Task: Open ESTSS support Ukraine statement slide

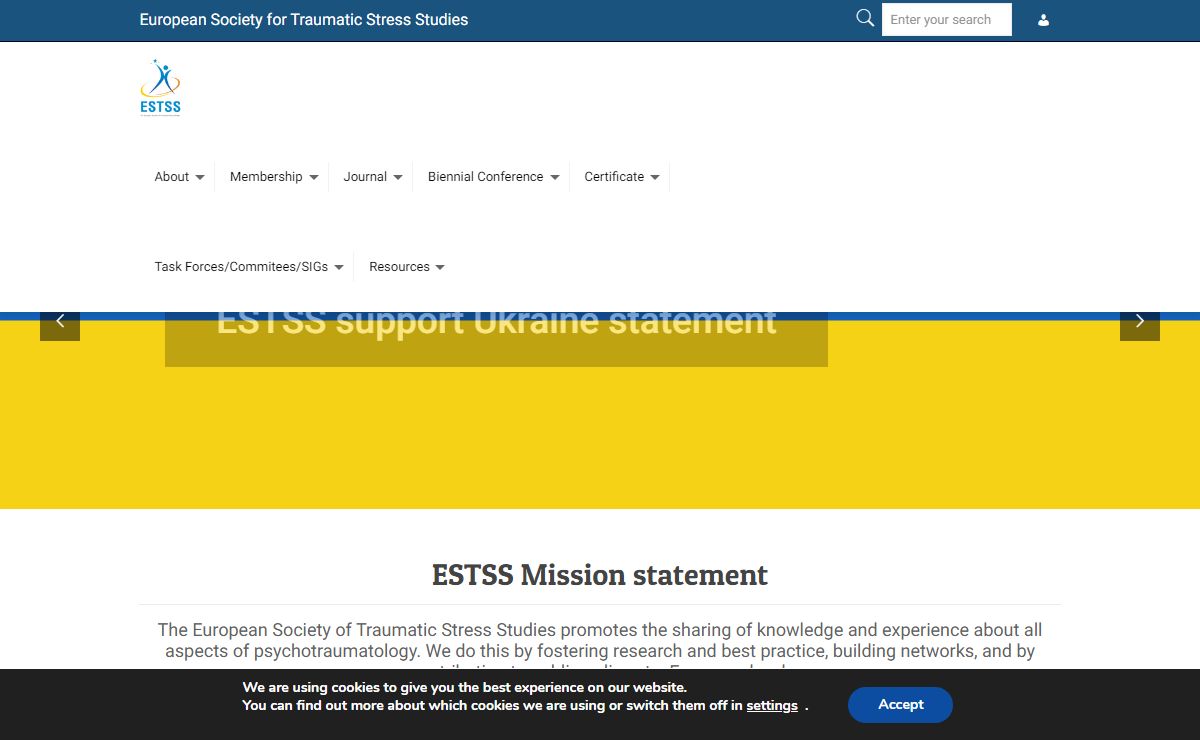Action: click(496, 322)
